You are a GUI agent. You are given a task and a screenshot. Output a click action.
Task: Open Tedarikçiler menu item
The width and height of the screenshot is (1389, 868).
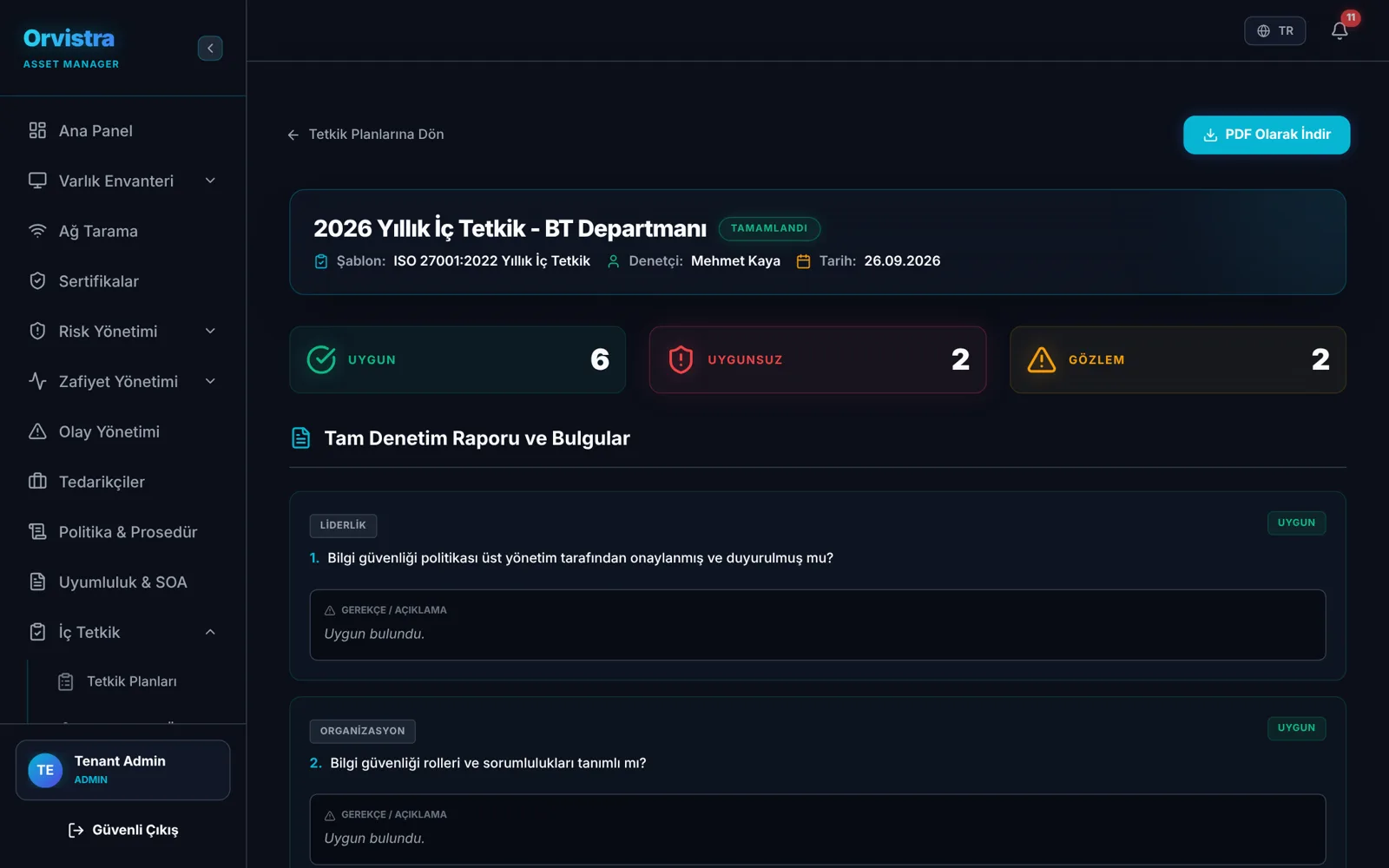tap(123, 481)
